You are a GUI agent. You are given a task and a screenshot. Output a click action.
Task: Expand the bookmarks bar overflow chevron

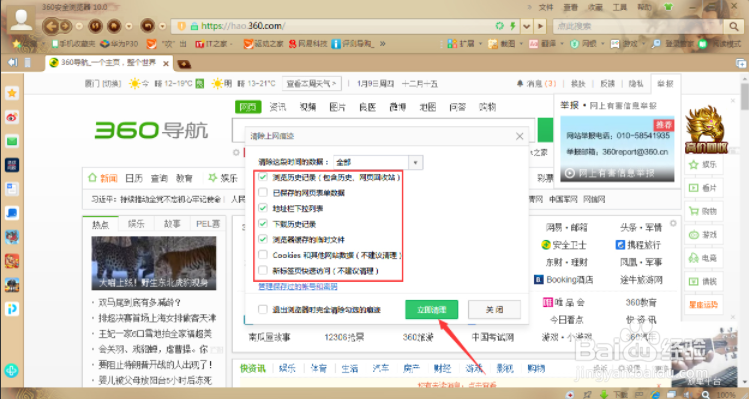pyautogui.click(x=383, y=43)
